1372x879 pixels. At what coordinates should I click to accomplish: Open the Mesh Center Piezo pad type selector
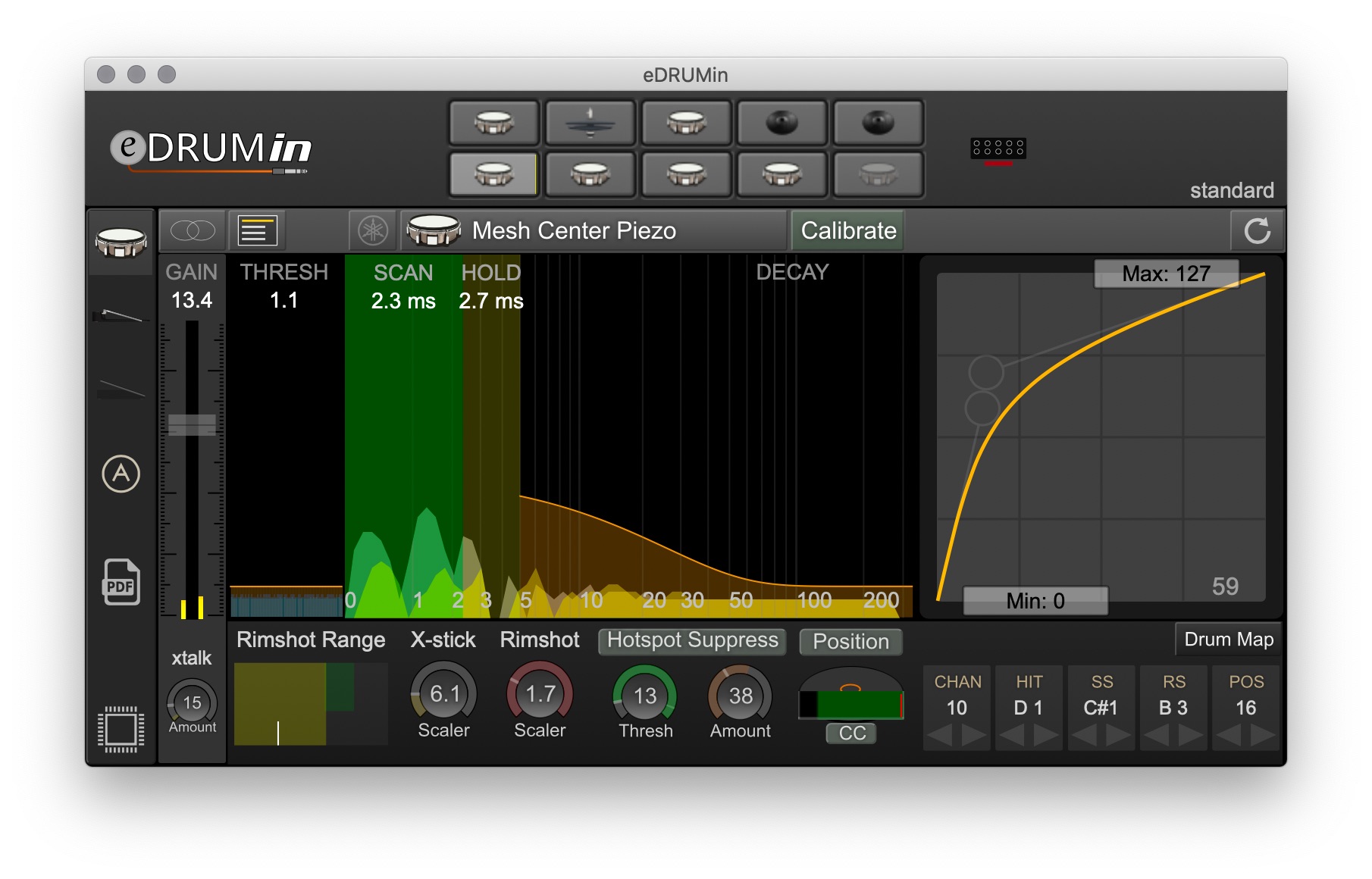pyautogui.click(x=594, y=230)
